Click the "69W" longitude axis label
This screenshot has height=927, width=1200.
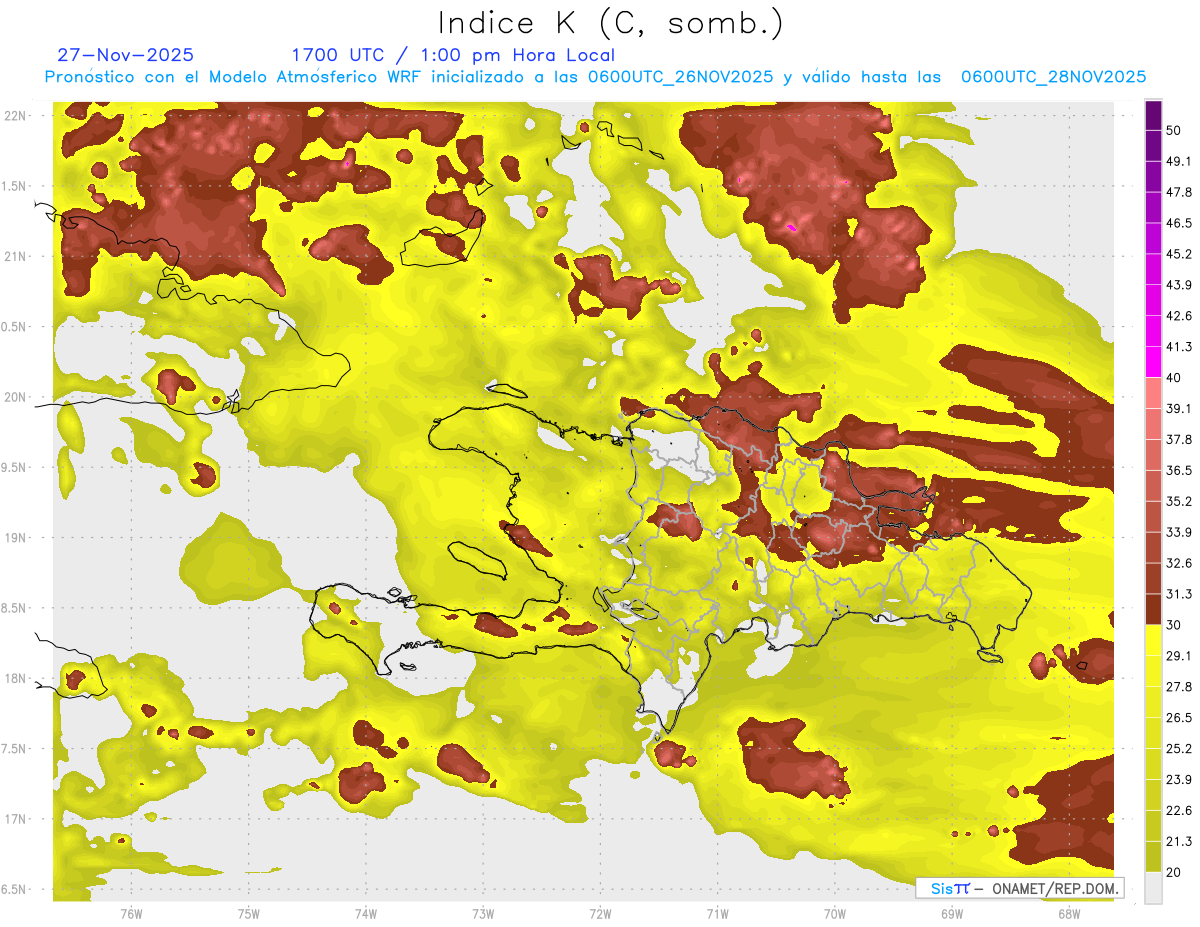[951, 913]
